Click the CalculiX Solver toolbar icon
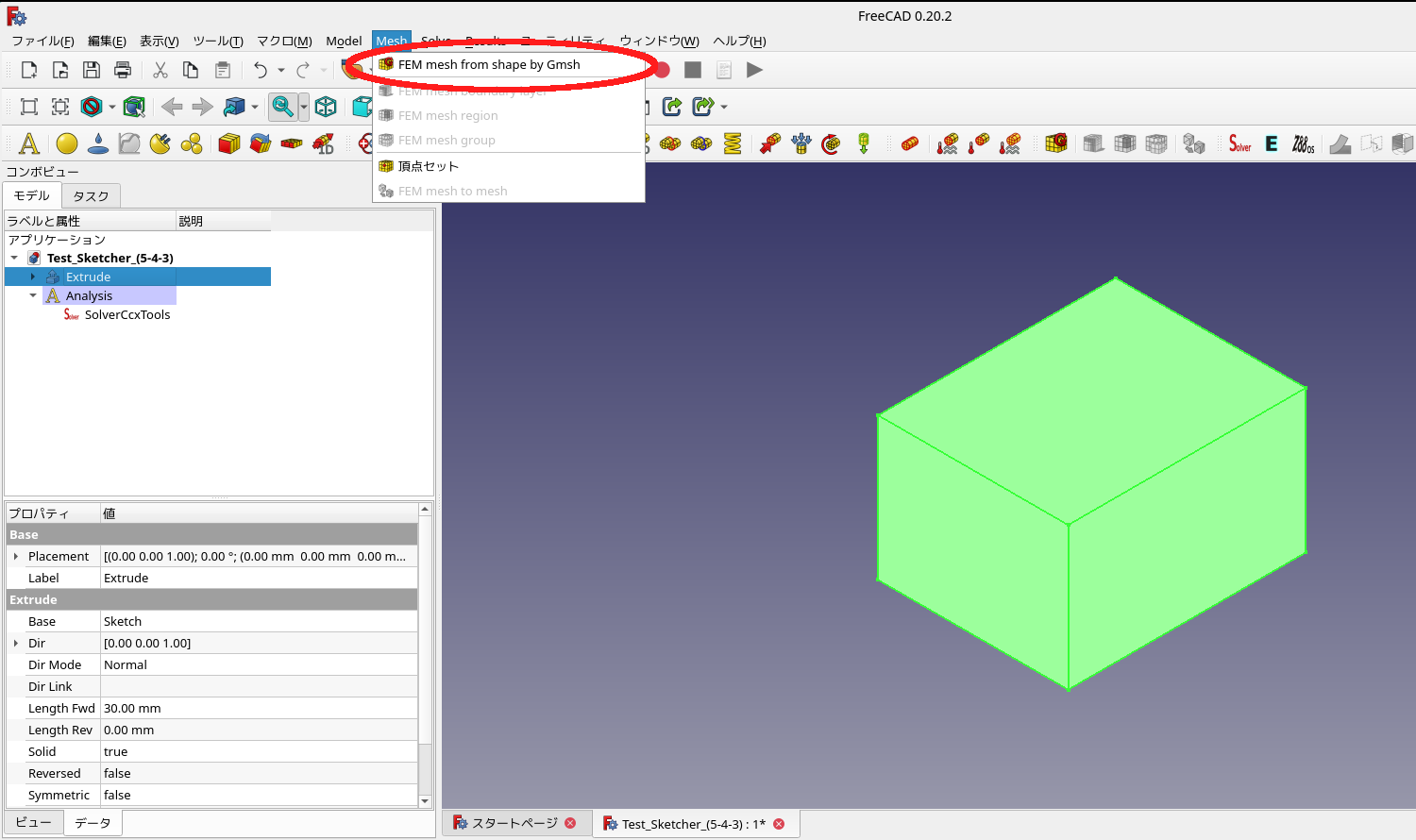 pyautogui.click(x=1239, y=143)
